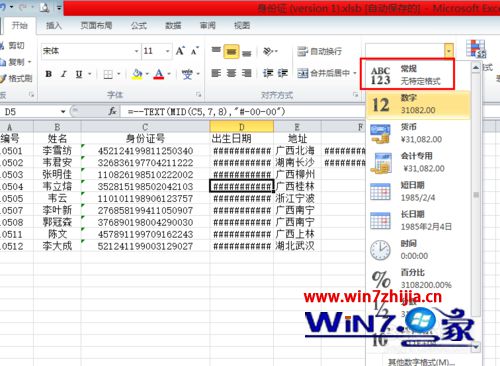This screenshot has height=366, width=500.
Task: Expand merge and center dropdown arrow
Action: (x=355, y=73)
